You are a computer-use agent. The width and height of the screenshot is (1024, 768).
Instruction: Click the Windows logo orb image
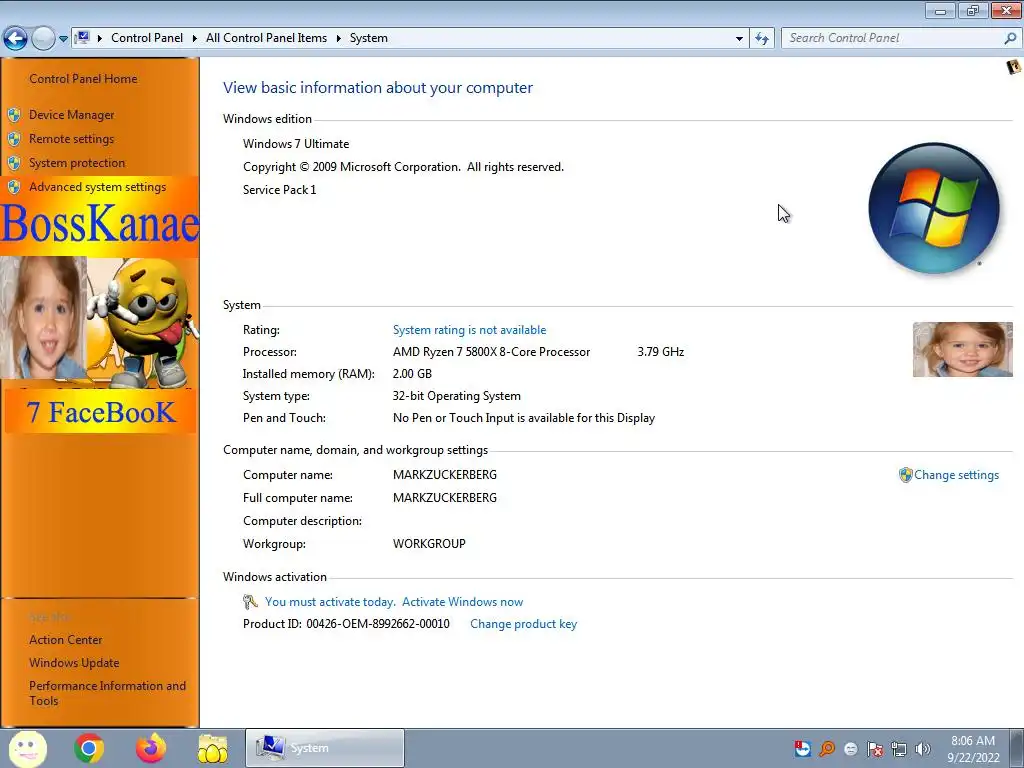click(x=934, y=208)
